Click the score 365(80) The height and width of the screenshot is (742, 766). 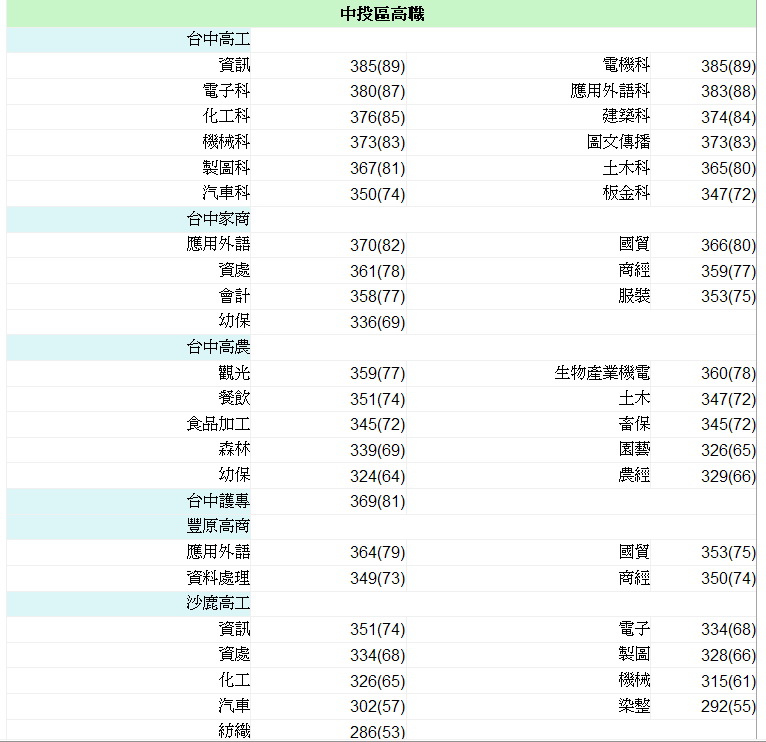point(728,169)
